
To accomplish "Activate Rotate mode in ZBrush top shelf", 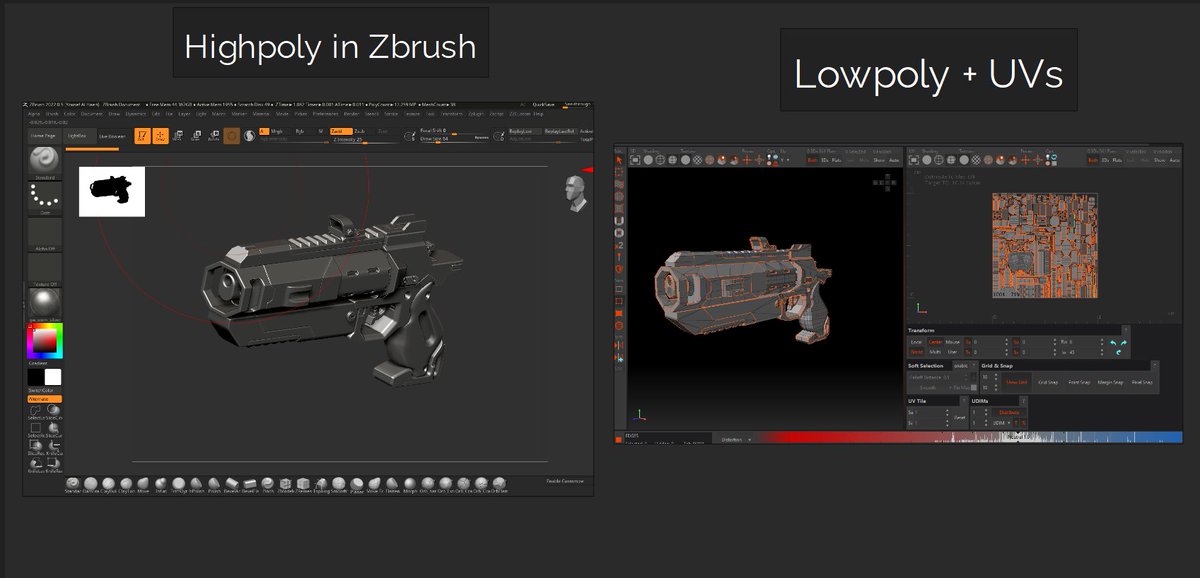I will (214, 136).
